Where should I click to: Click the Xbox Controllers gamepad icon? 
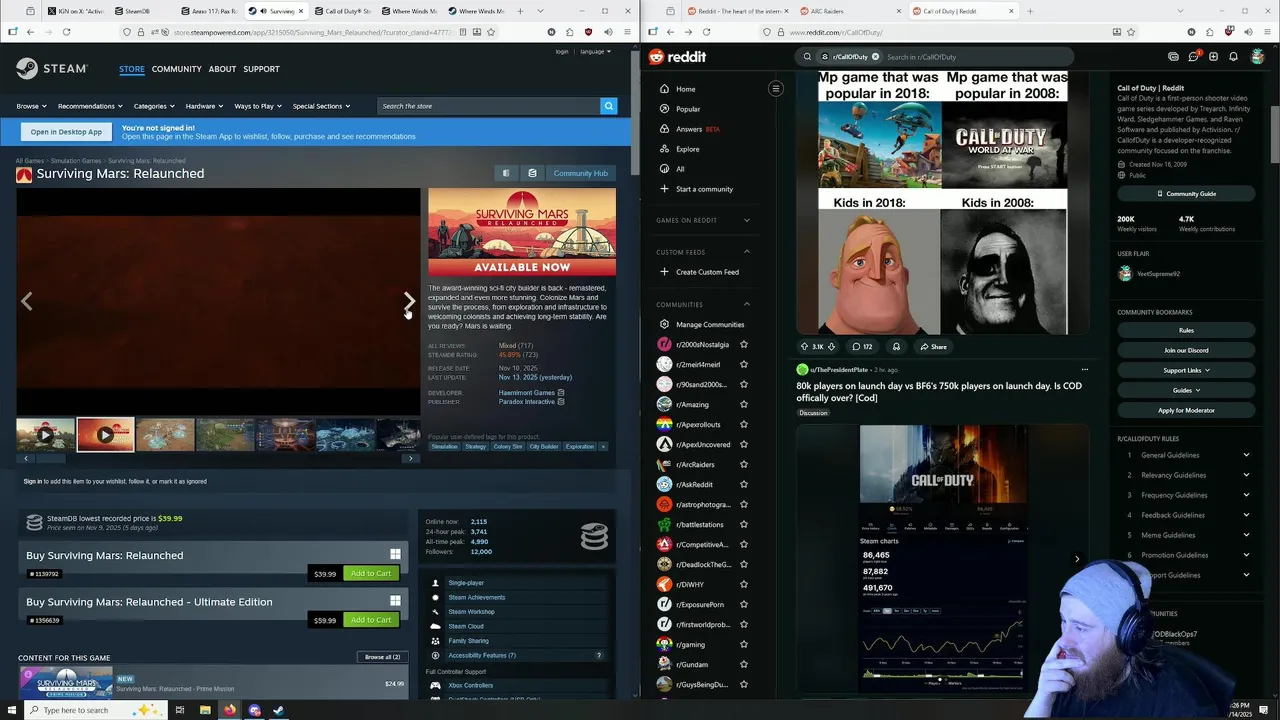(435, 685)
